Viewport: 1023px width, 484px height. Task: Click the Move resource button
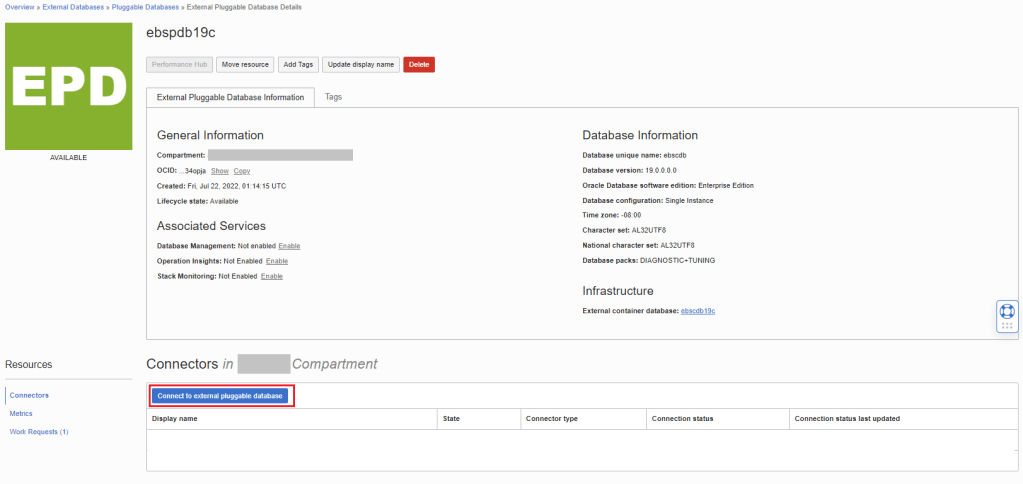pyautogui.click(x=245, y=65)
